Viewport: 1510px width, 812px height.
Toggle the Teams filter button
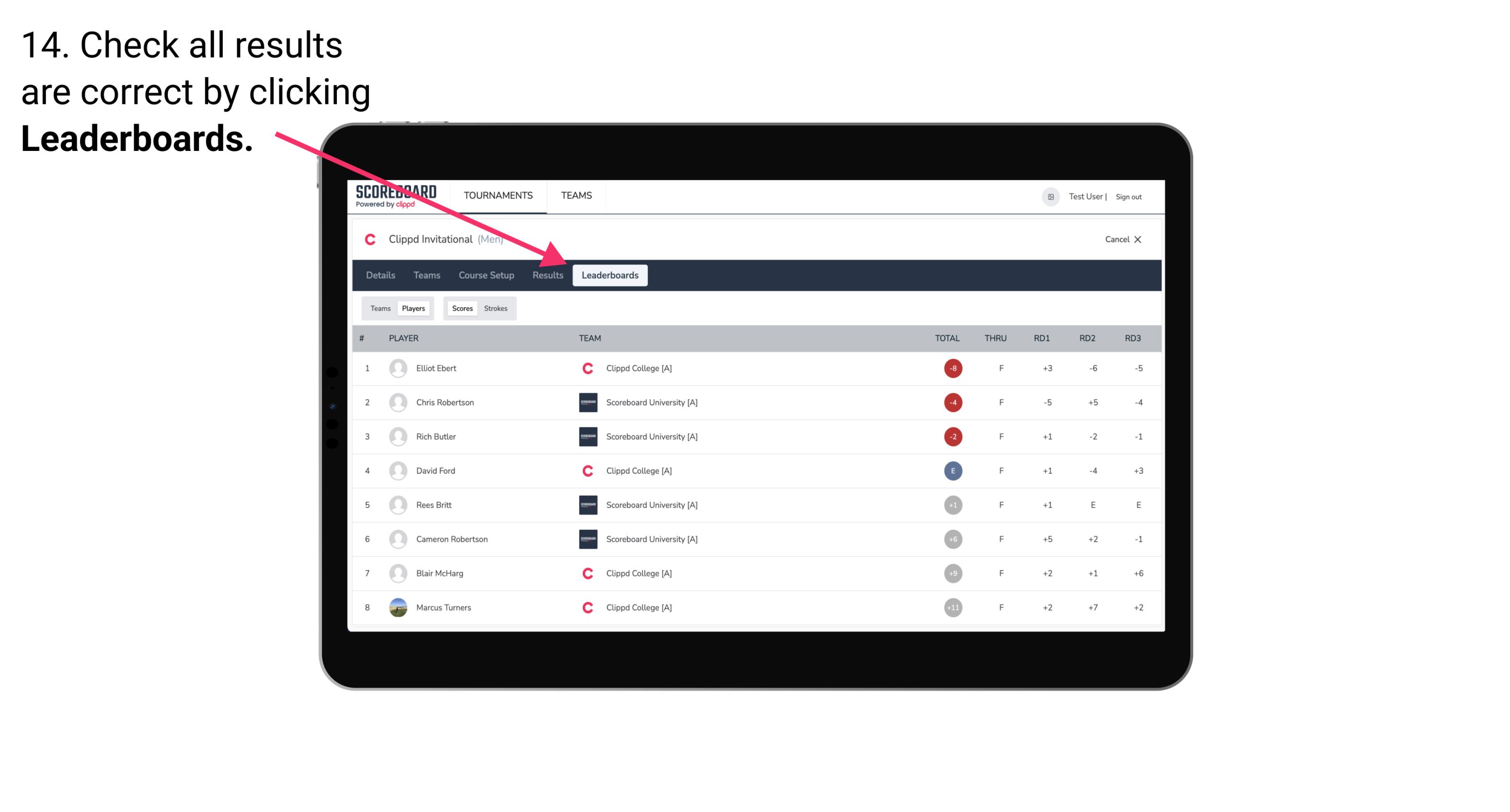379,308
